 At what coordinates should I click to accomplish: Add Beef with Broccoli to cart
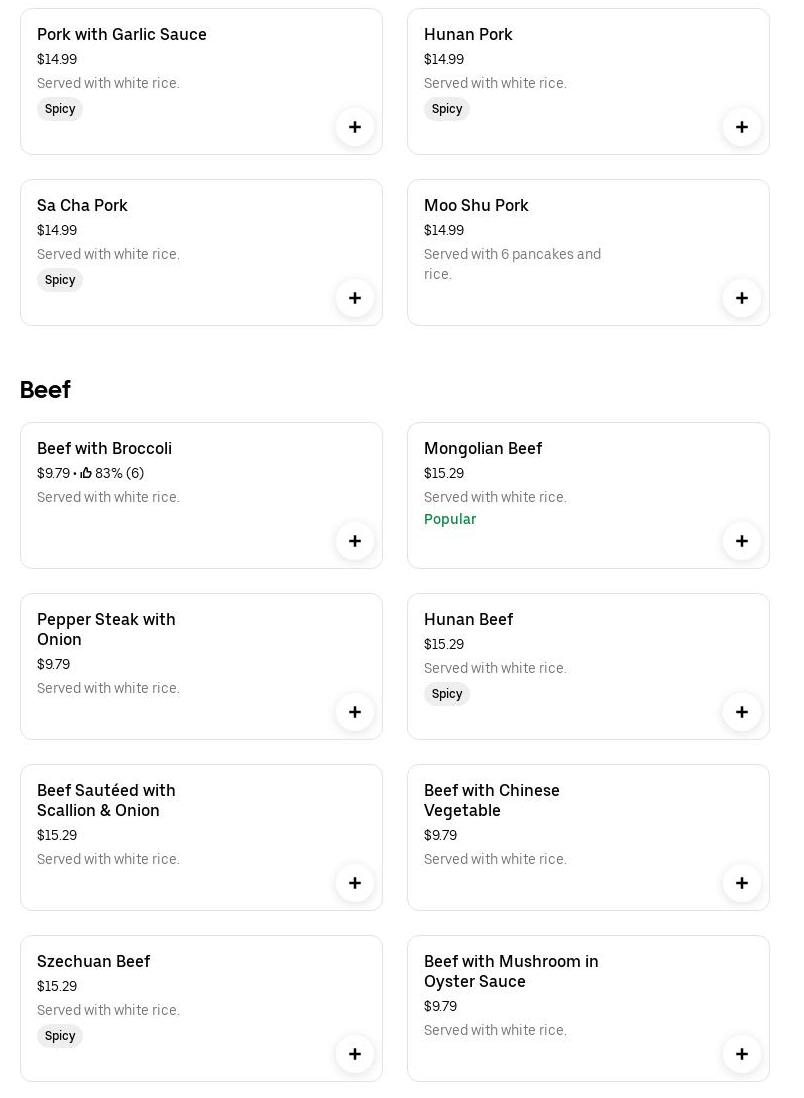[355, 541]
